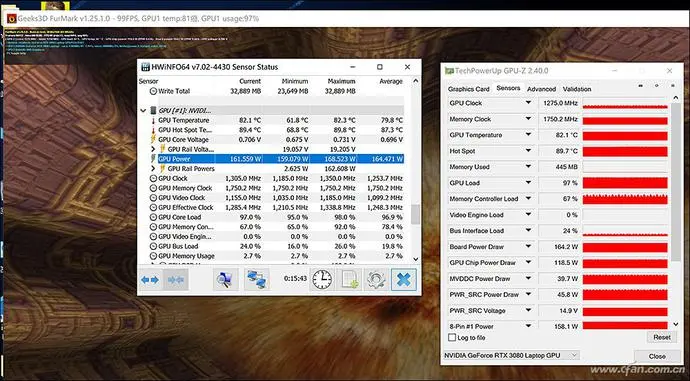Viewport: 690px width, 381px height.
Task: Open the Advanced tab in GPU-Z
Action: [541, 89]
